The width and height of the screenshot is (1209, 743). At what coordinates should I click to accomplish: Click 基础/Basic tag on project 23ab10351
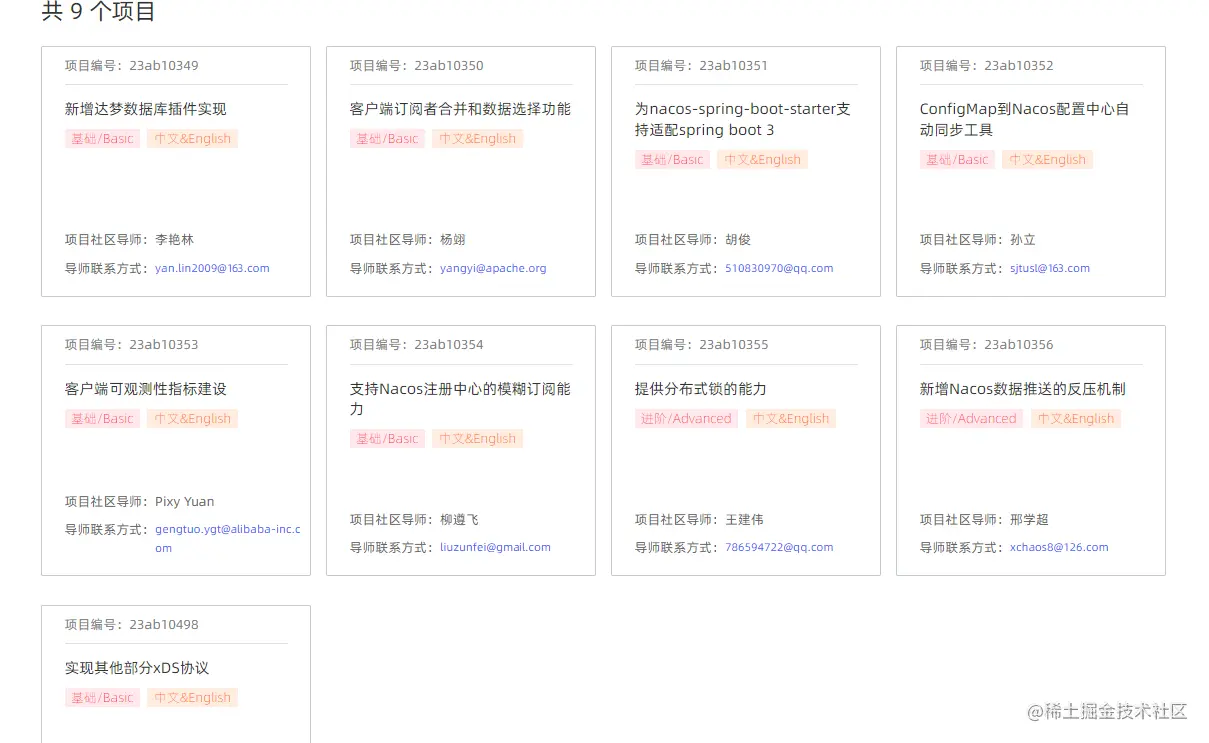[x=672, y=159]
